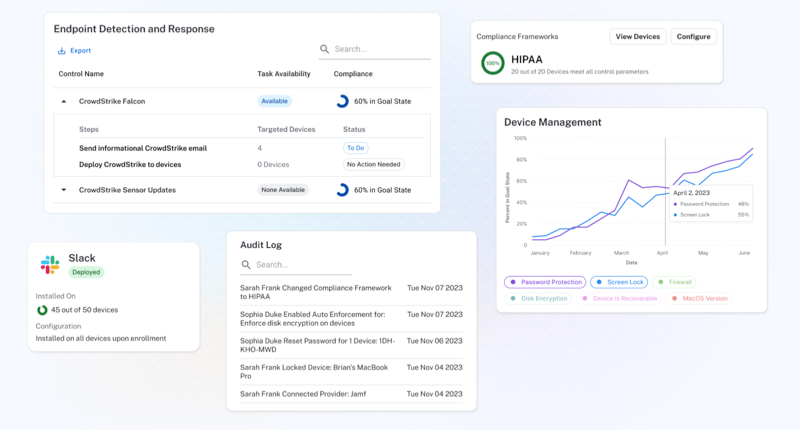Collapse the CrowdStrike Falcon row
This screenshot has height=430, width=800.
pos(64,102)
